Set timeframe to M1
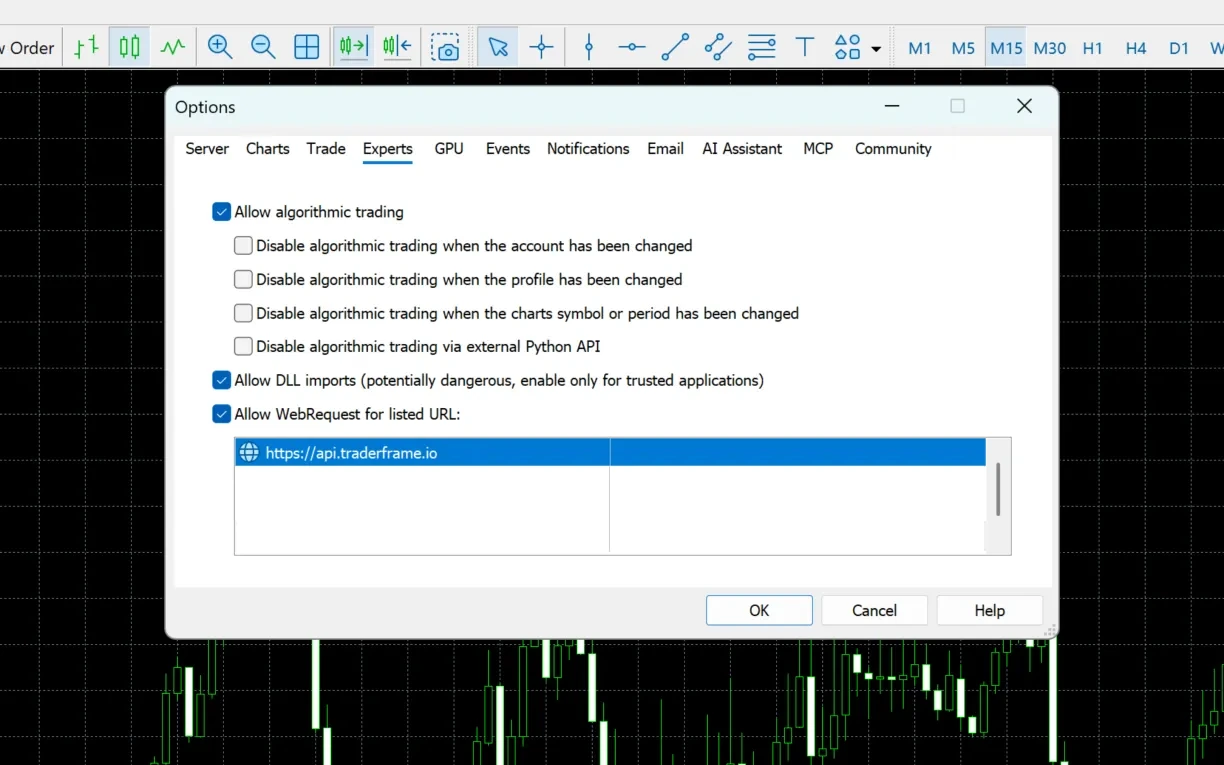Viewport: 1224px width, 765px height. [x=920, y=48]
